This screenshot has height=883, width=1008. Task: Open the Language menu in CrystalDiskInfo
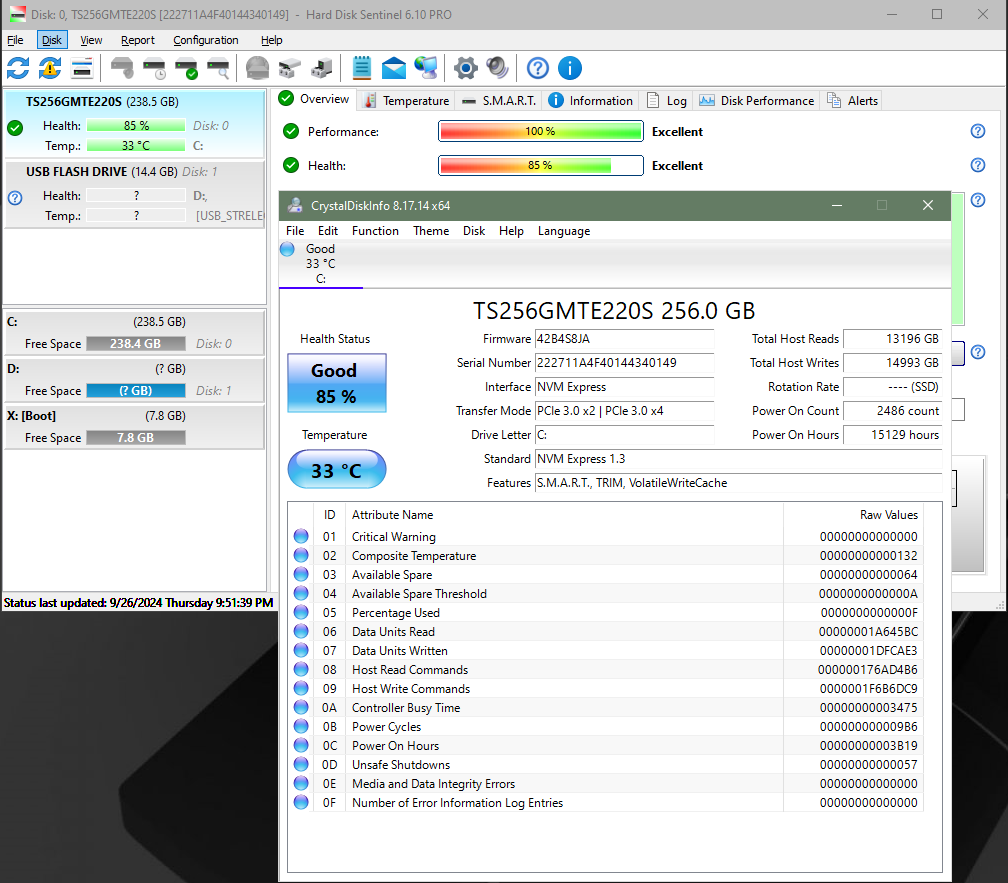click(563, 230)
